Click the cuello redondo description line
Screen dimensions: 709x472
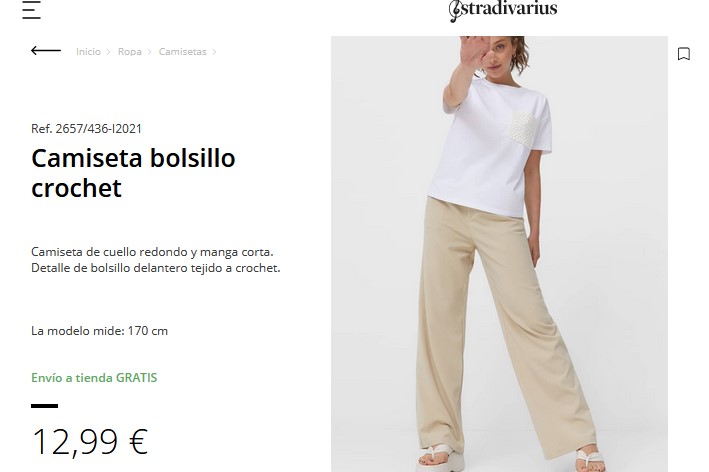152,252
